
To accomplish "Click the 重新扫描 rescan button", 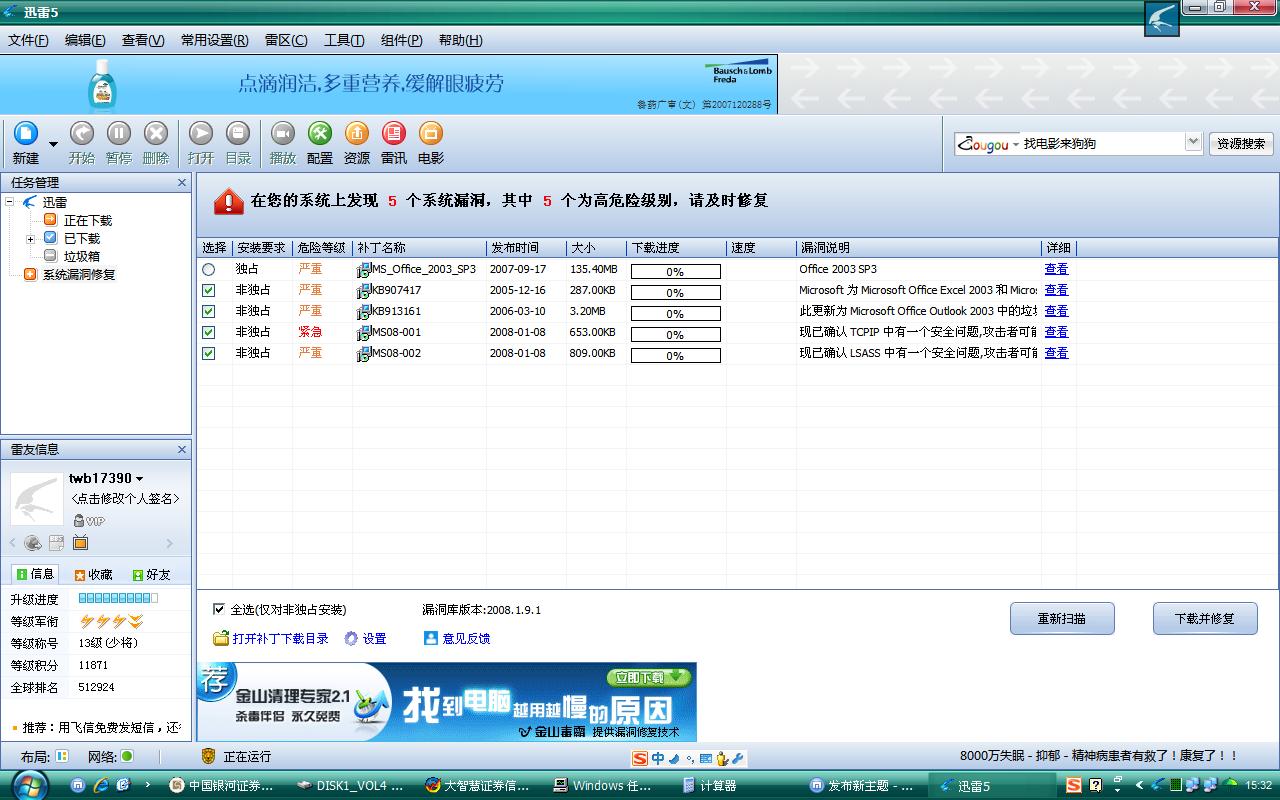I will [x=1062, y=619].
